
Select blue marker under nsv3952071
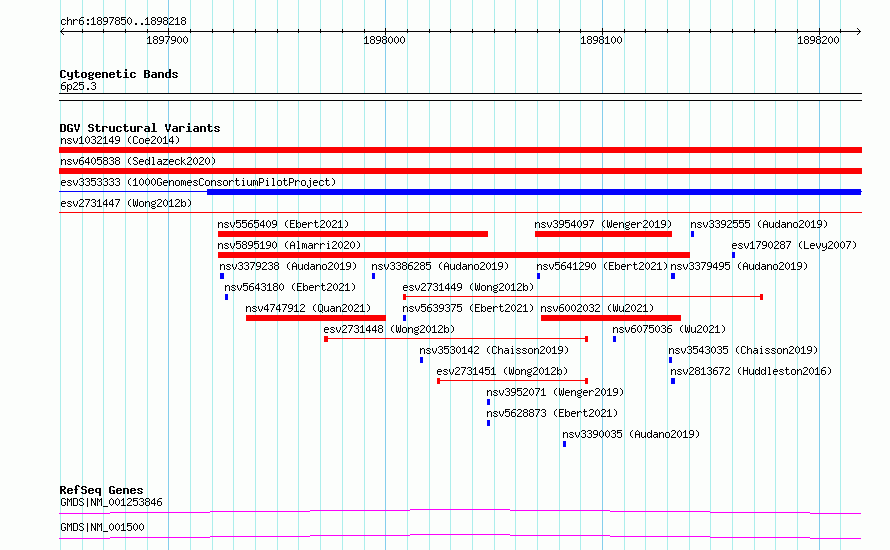coord(489,402)
